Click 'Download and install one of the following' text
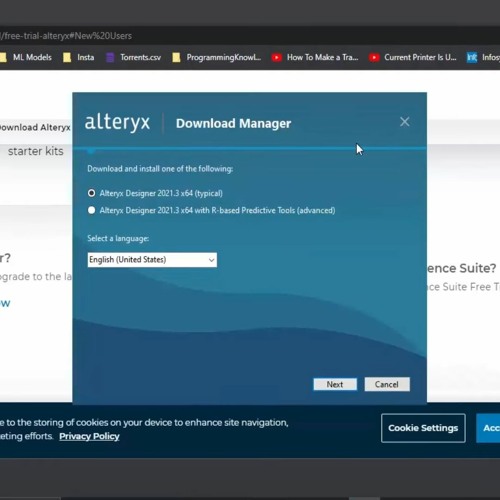 click(x=160, y=169)
